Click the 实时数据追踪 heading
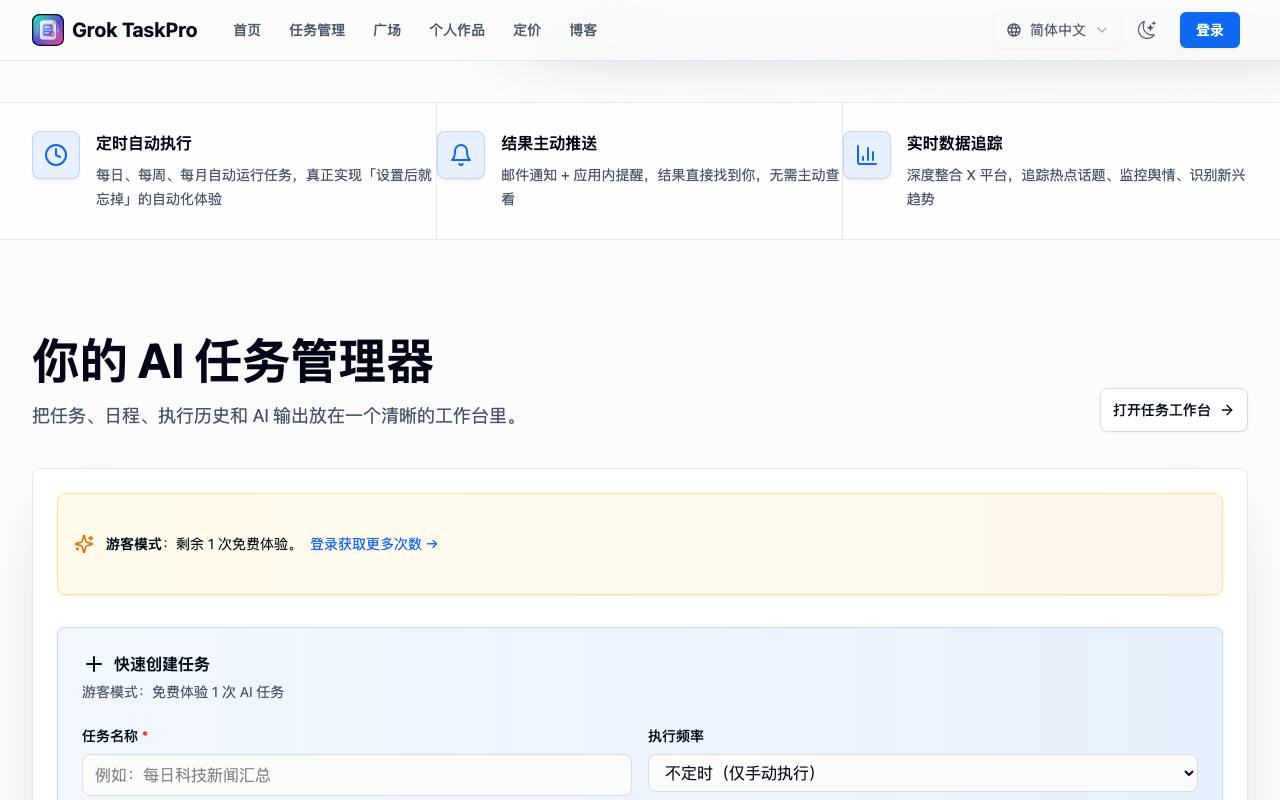The width and height of the screenshot is (1280, 800). (x=955, y=143)
